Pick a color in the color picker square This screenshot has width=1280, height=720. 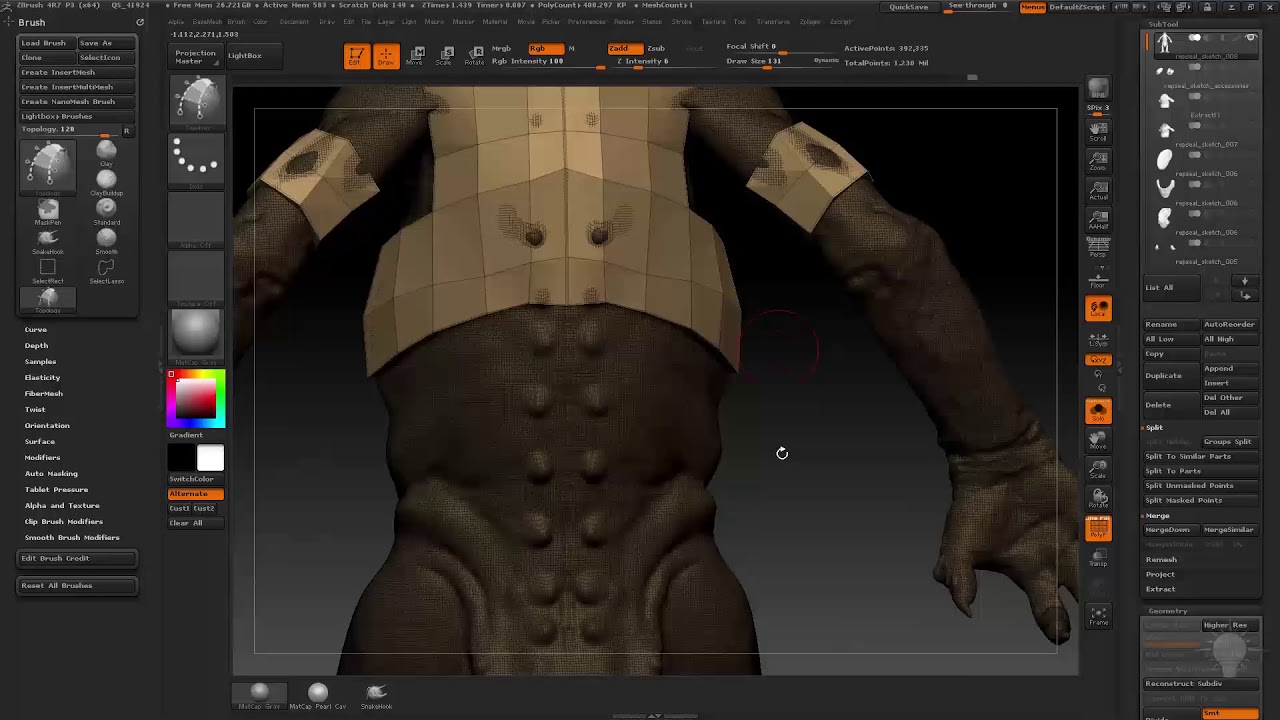(196, 398)
